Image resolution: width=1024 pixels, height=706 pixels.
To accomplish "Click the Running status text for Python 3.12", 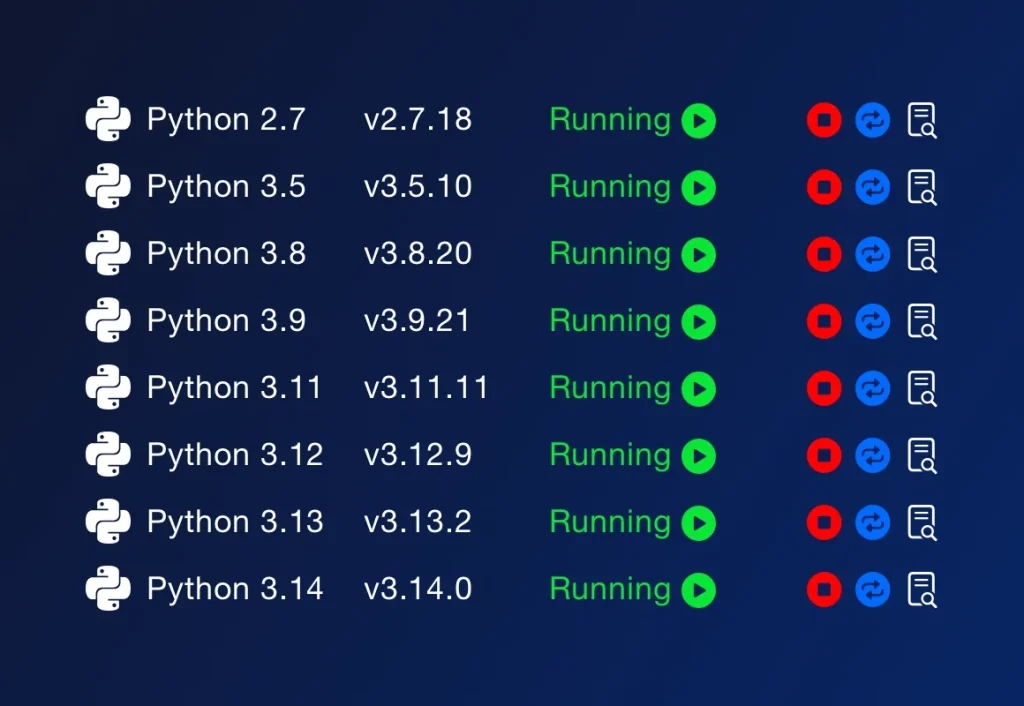I will [x=610, y=457].
